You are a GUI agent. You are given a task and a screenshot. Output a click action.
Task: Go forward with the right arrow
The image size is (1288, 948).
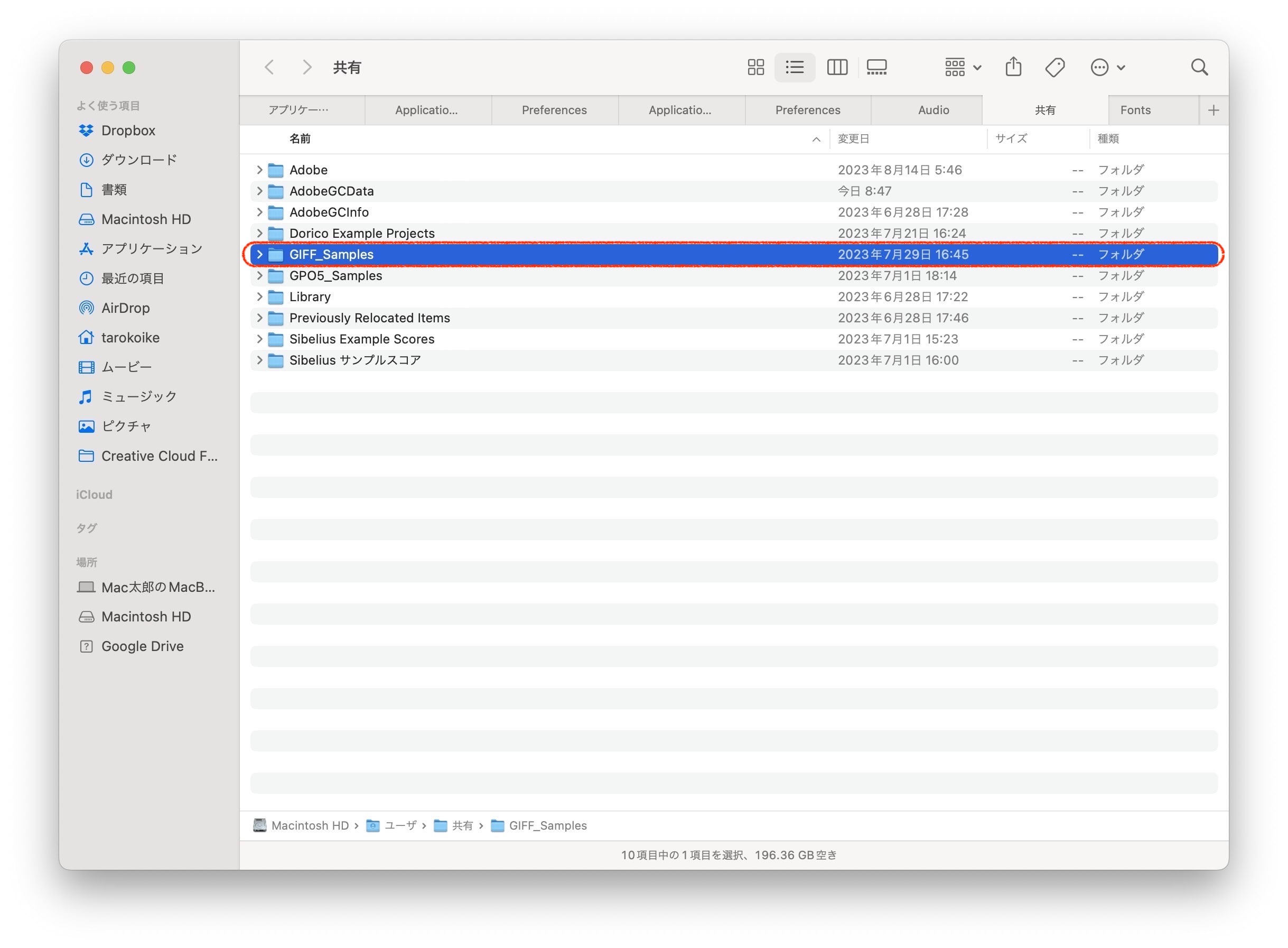pos(307,67)
